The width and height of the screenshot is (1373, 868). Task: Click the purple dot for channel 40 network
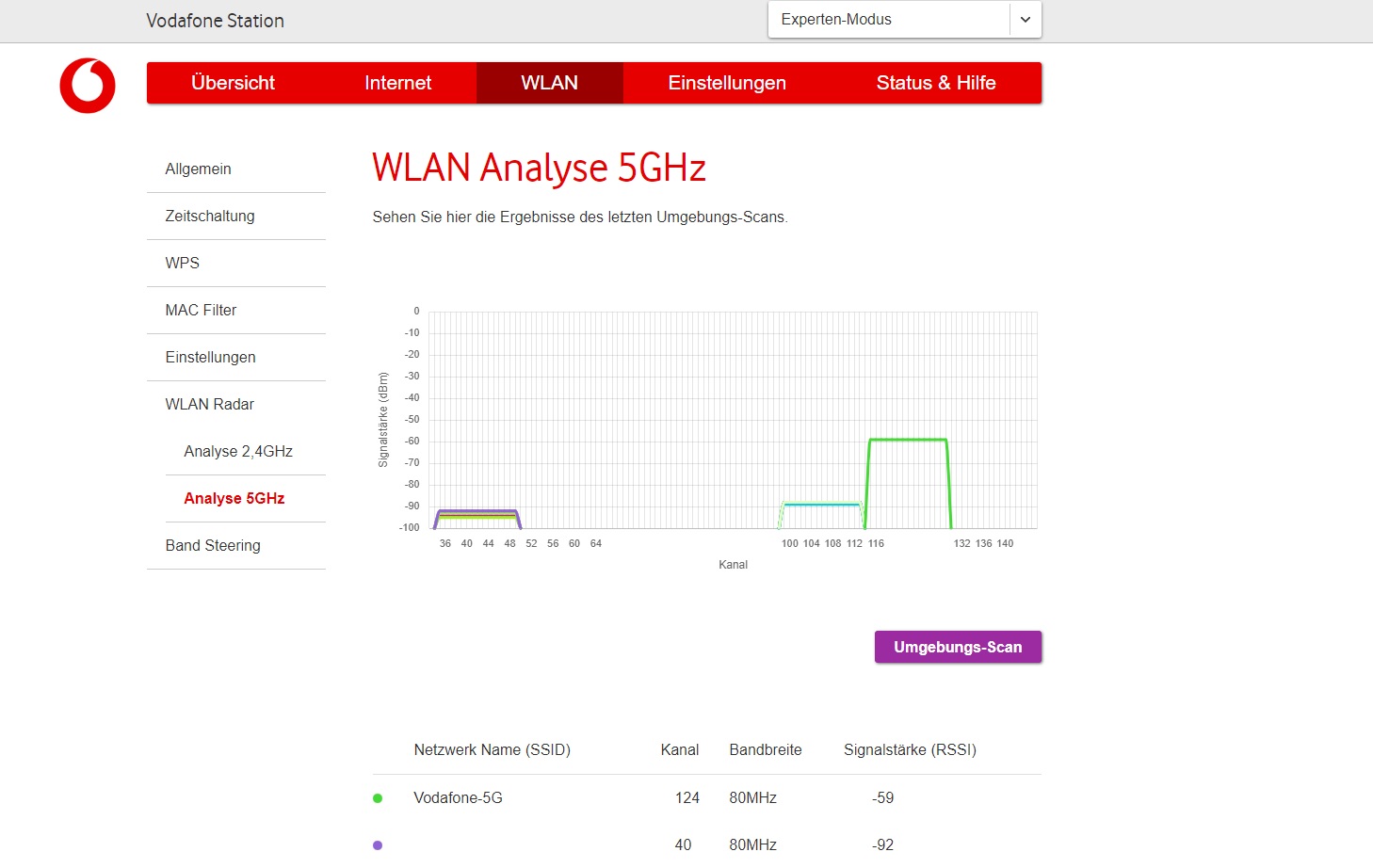click(378, 845)
